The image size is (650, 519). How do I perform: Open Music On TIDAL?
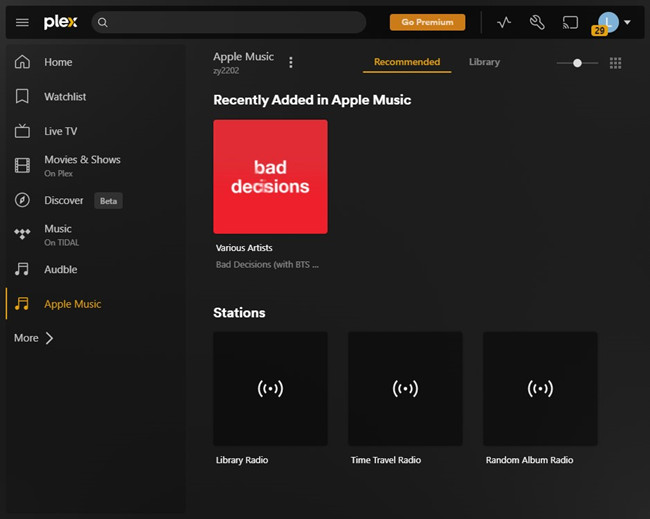pos(61,235)
